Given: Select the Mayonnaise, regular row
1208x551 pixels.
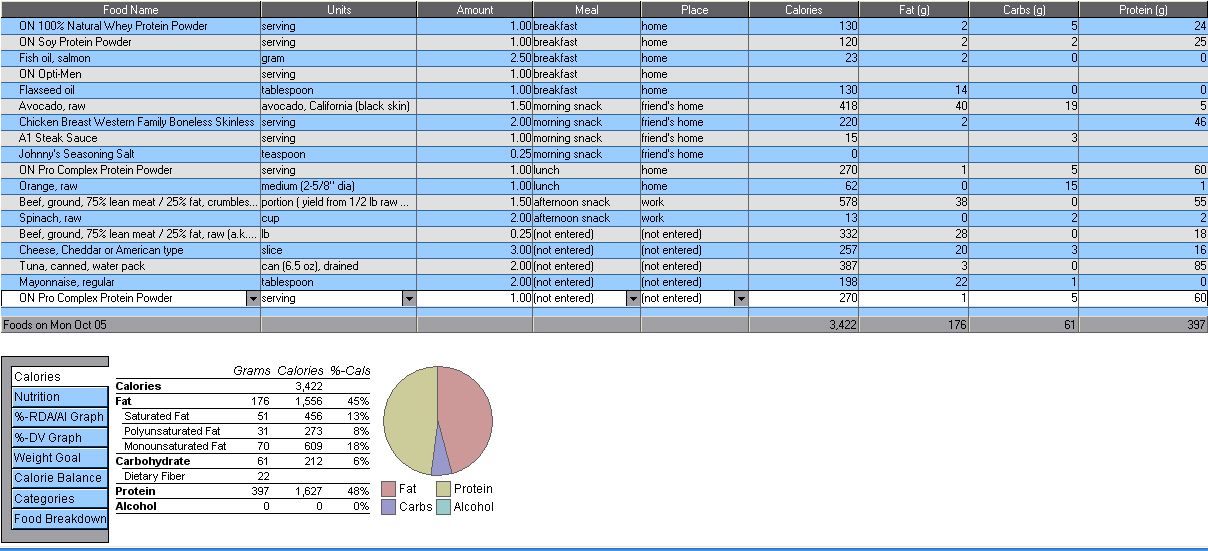Looking at the screenshot, I should [604, 282].
